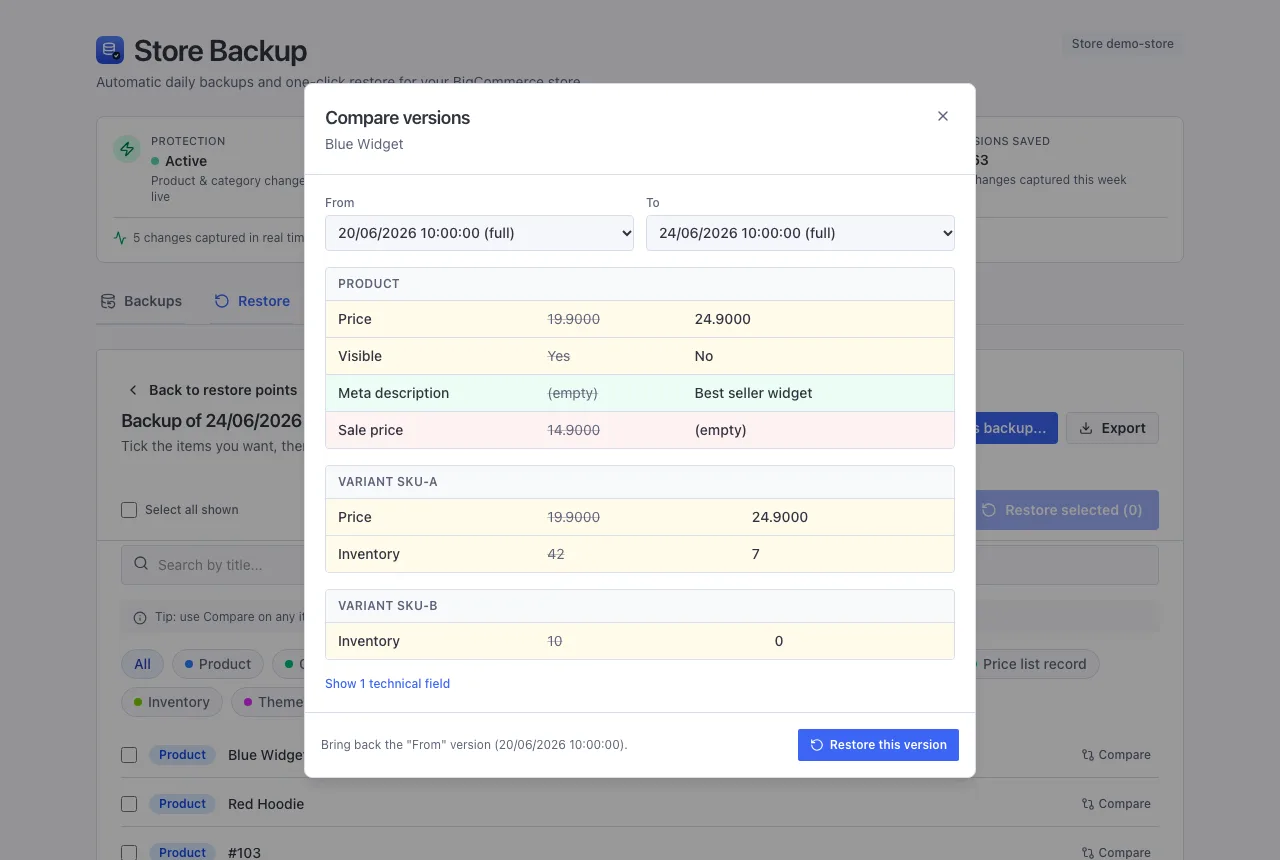Click the compare icon on Blue Widget row
This screenshot has width=1280, height=860.
pyautogui.click(x=1088, y=755)
